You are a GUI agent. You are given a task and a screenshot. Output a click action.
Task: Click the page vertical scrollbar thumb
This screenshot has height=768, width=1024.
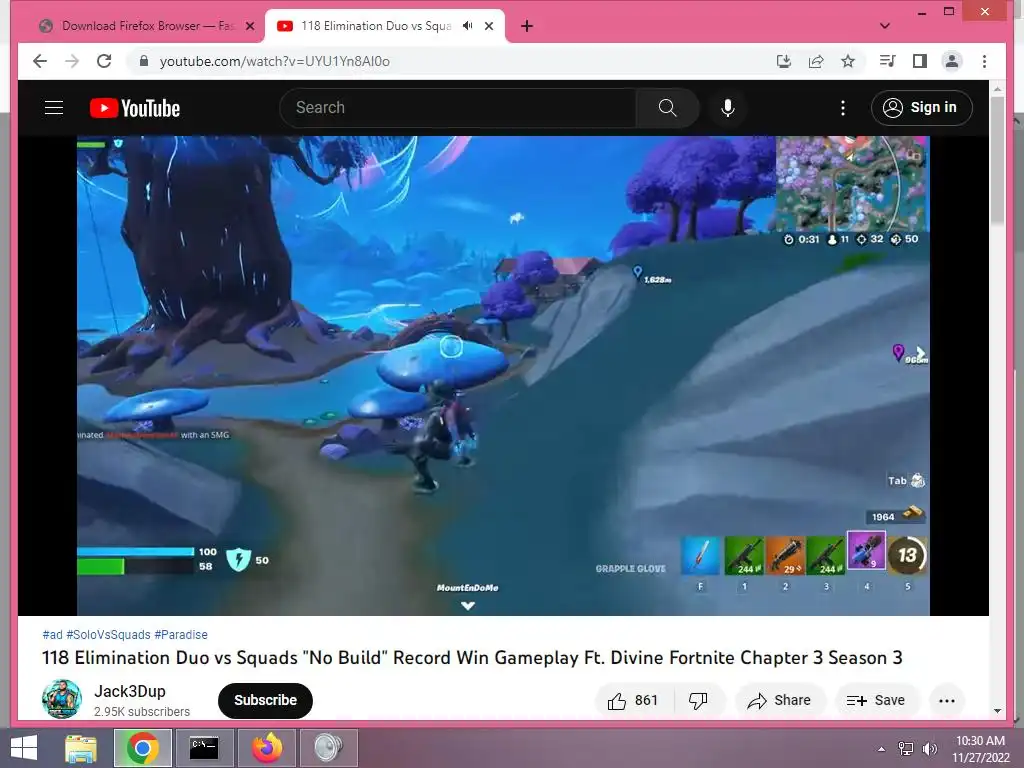tap(997, 160)
